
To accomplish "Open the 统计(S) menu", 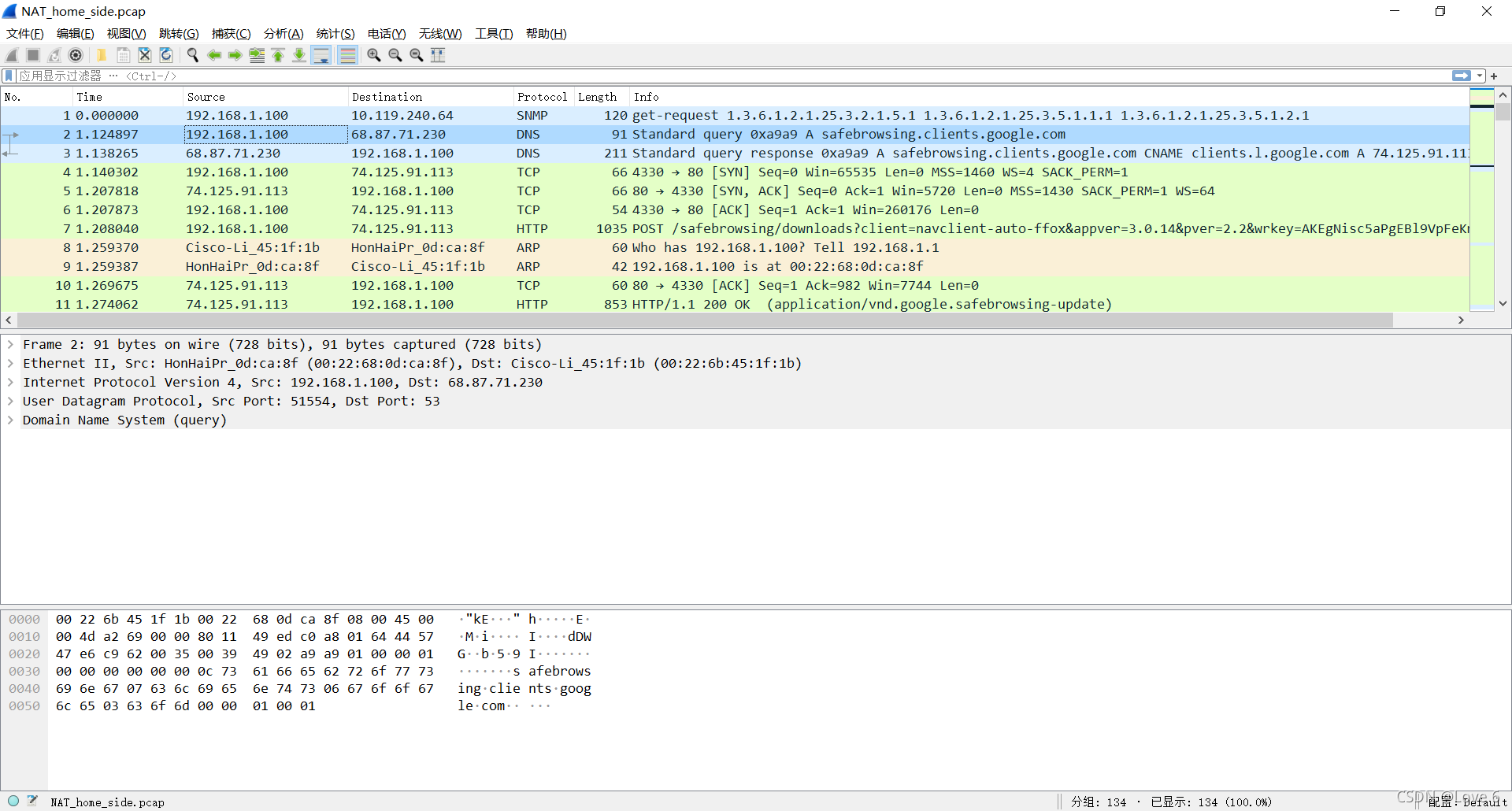I will point(335,34).
